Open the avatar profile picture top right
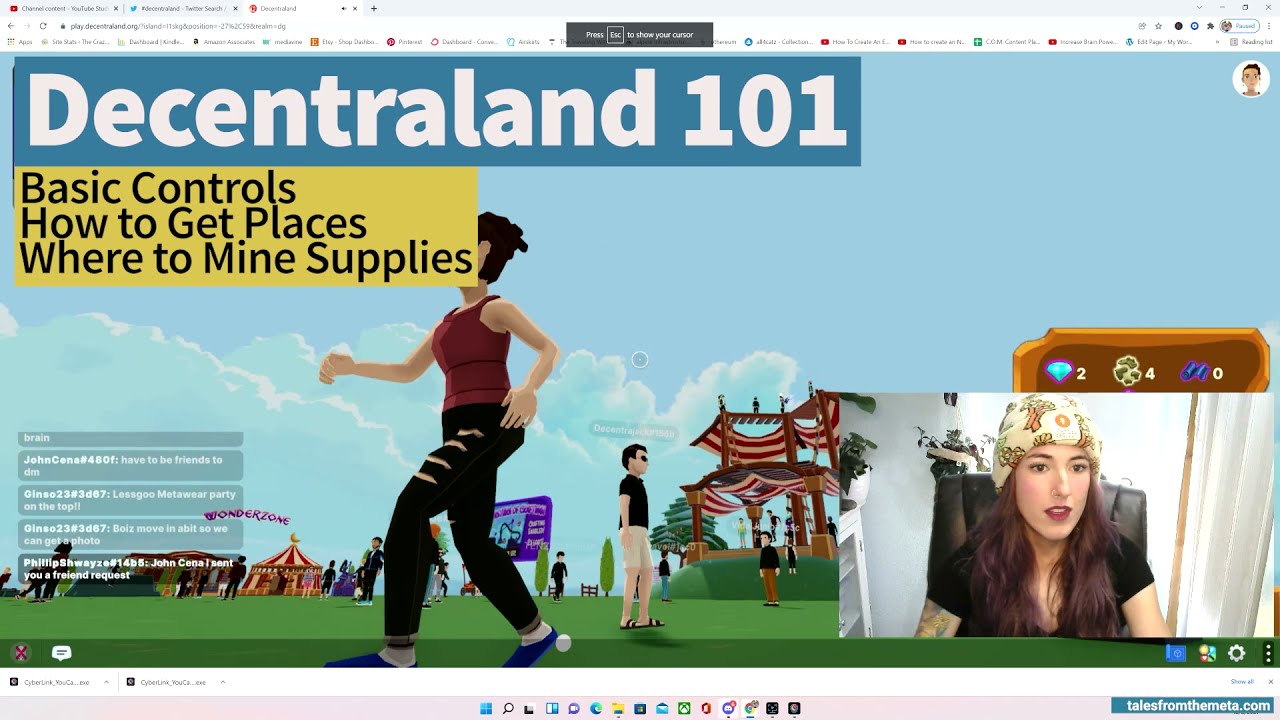Screen dimensions: 1280x720 click(1250, 79)
